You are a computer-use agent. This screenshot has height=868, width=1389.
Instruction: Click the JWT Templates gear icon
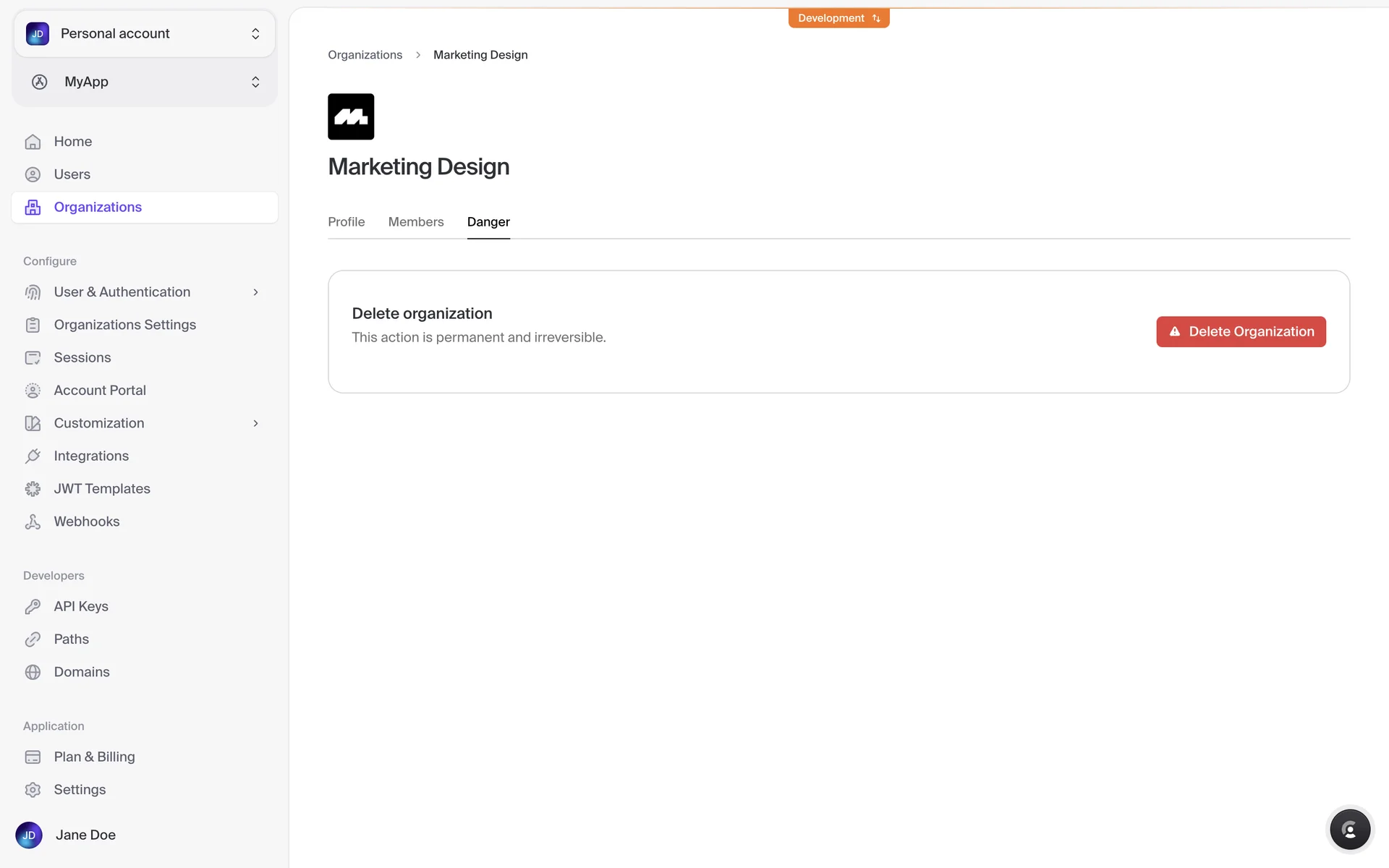(33, 489)
